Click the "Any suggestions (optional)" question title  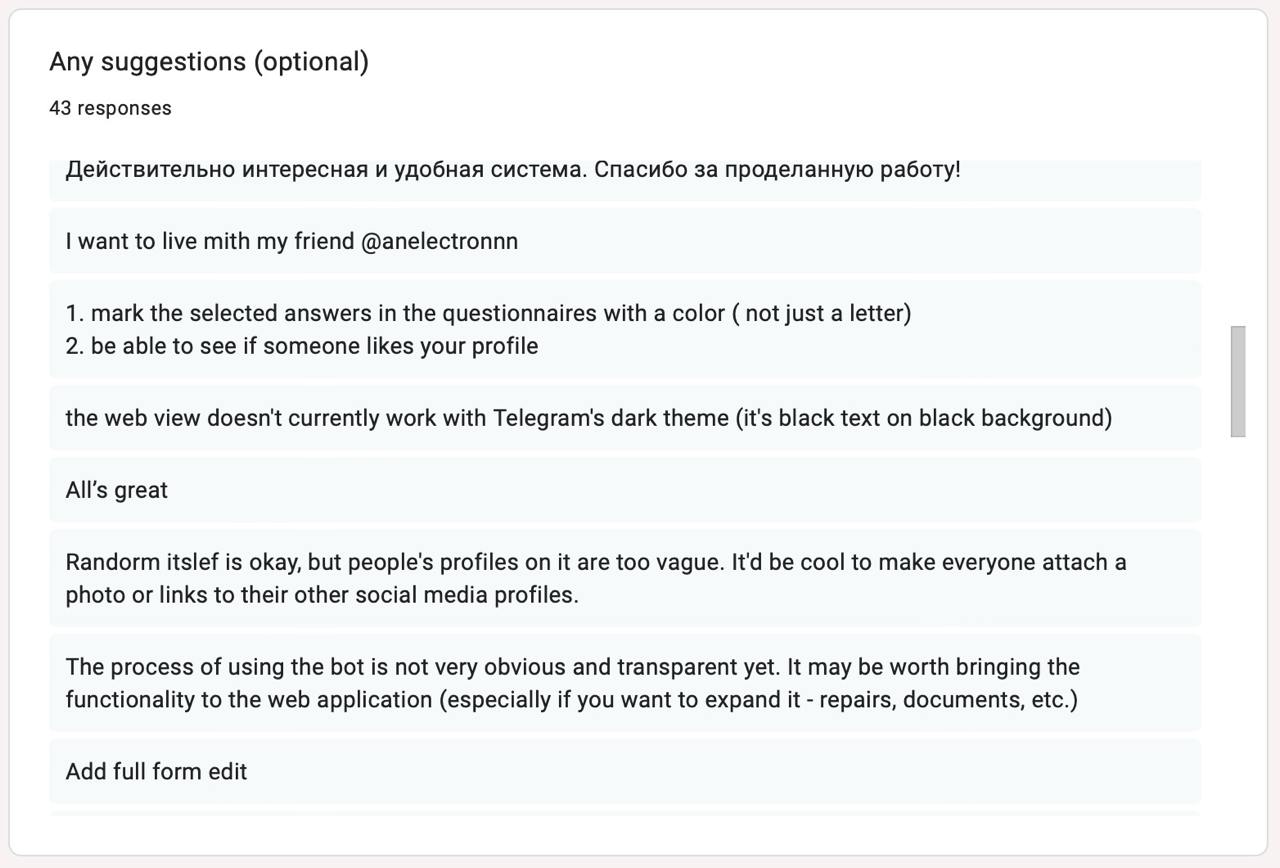coord(209,62)
